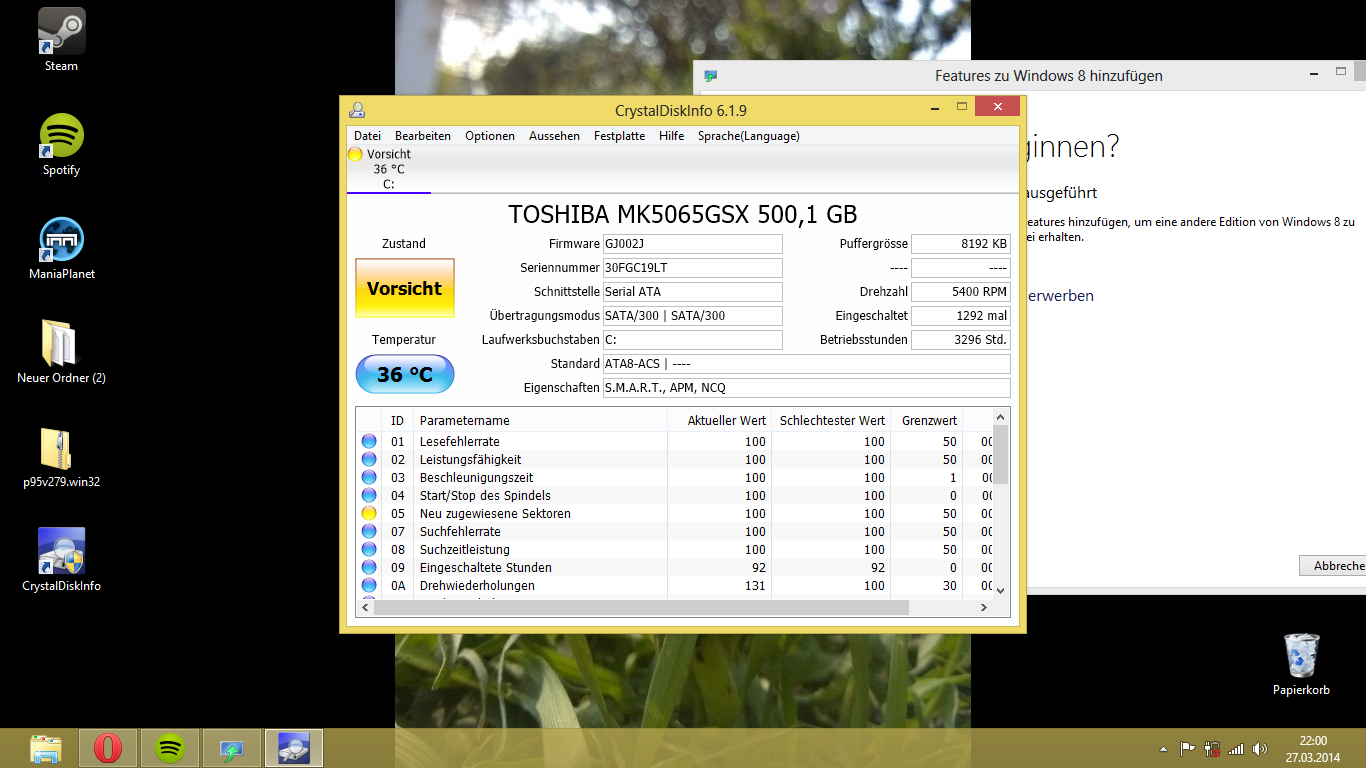Click status icon for Drehwiederholungen row

pyautogui.click(x=369, y=585)
